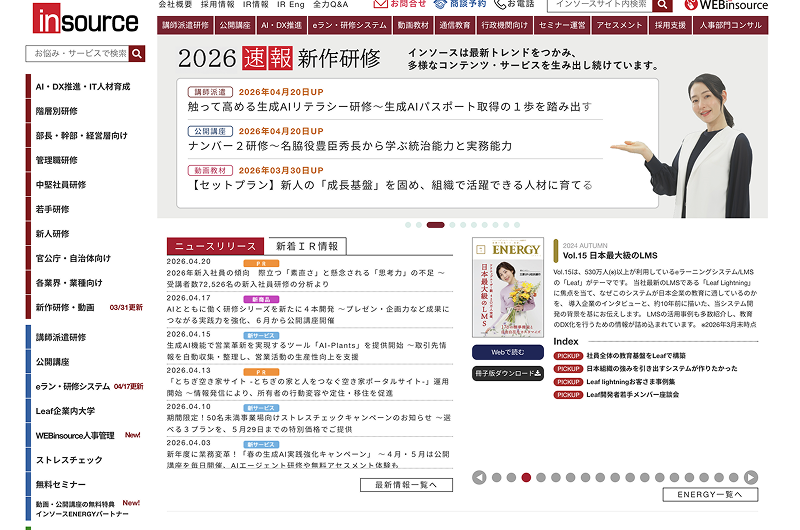Screen dimensions: 800x530
Task: Open the 商談予約 handshake link
Action: click(460, 4)
